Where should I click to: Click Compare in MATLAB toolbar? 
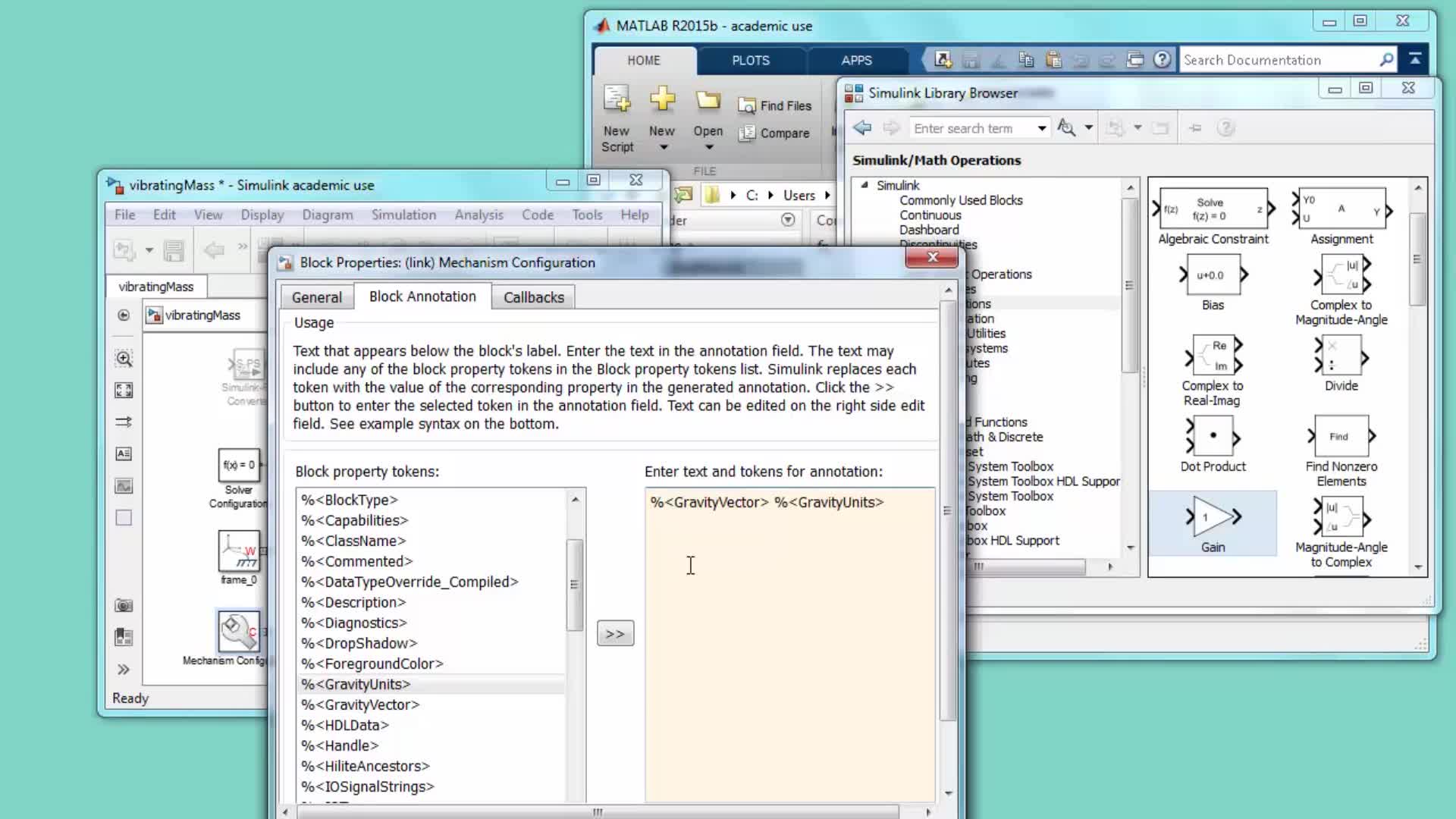click(774, 133)
